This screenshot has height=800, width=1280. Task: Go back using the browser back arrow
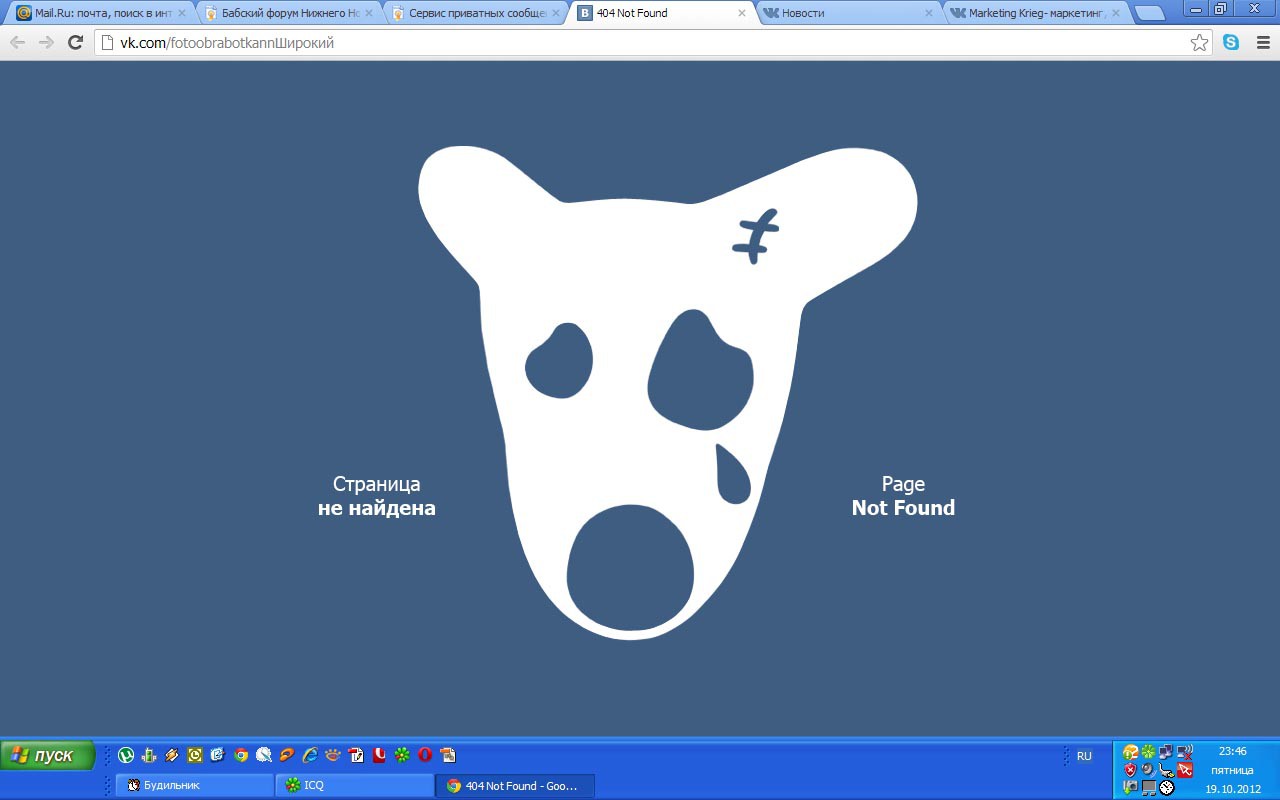[x=17, y=43]
